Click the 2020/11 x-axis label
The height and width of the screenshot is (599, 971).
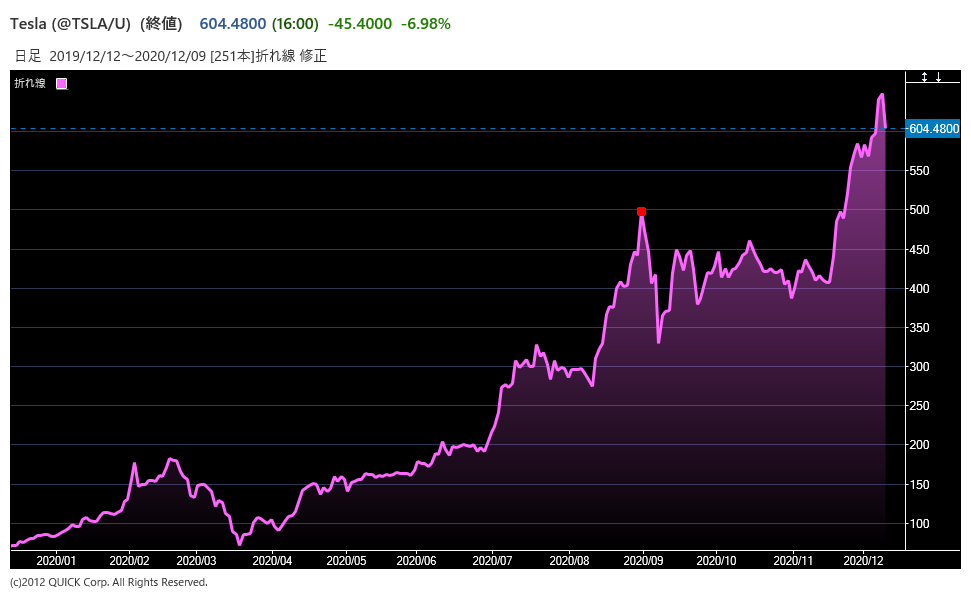coord(793,561)
